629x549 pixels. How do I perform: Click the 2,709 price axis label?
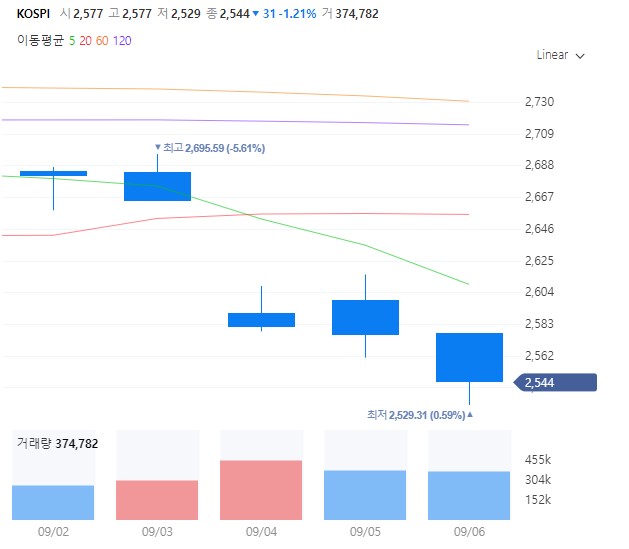540,134
